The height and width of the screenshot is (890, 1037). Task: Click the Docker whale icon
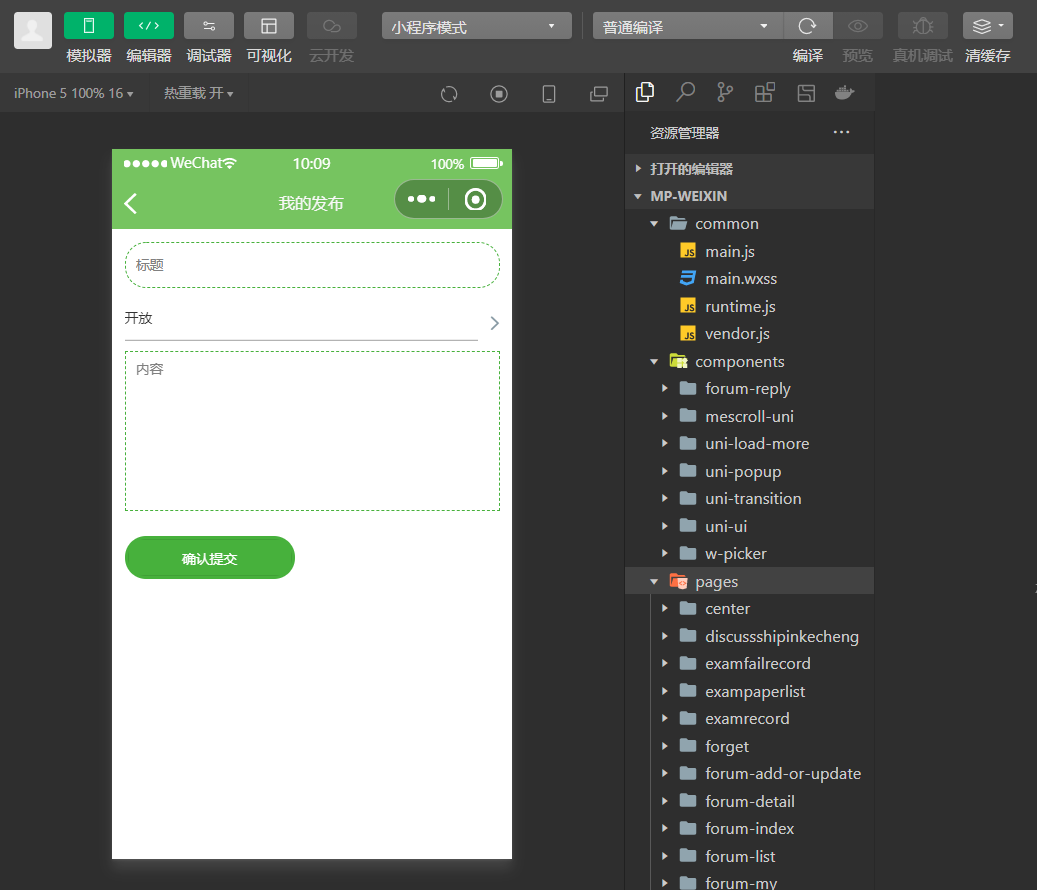click(845, 93)
